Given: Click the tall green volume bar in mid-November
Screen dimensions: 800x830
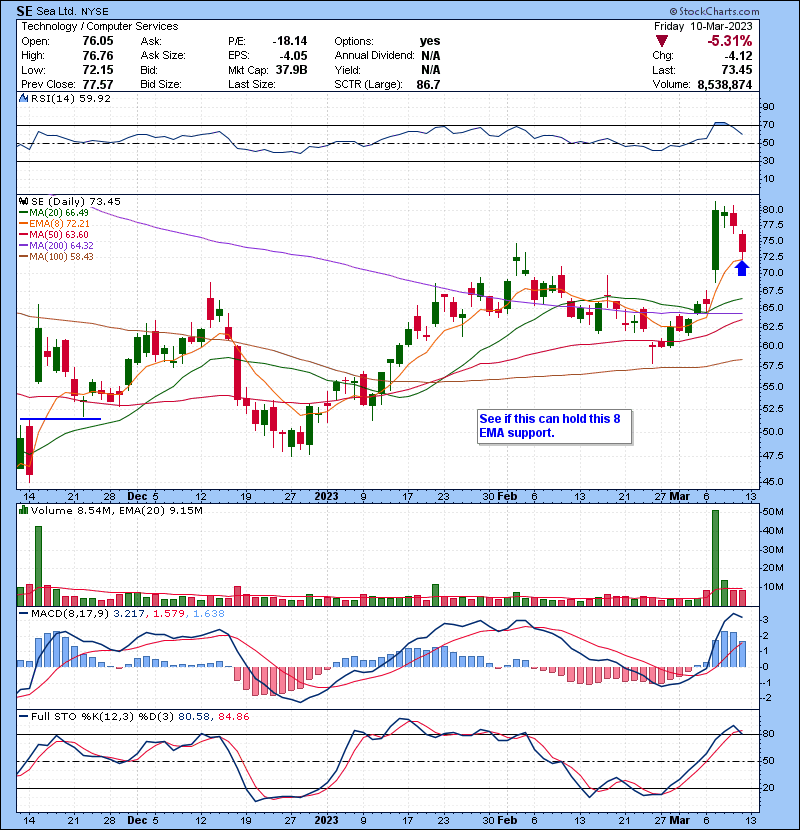Looking at the screenshot, I should [38, 566].
